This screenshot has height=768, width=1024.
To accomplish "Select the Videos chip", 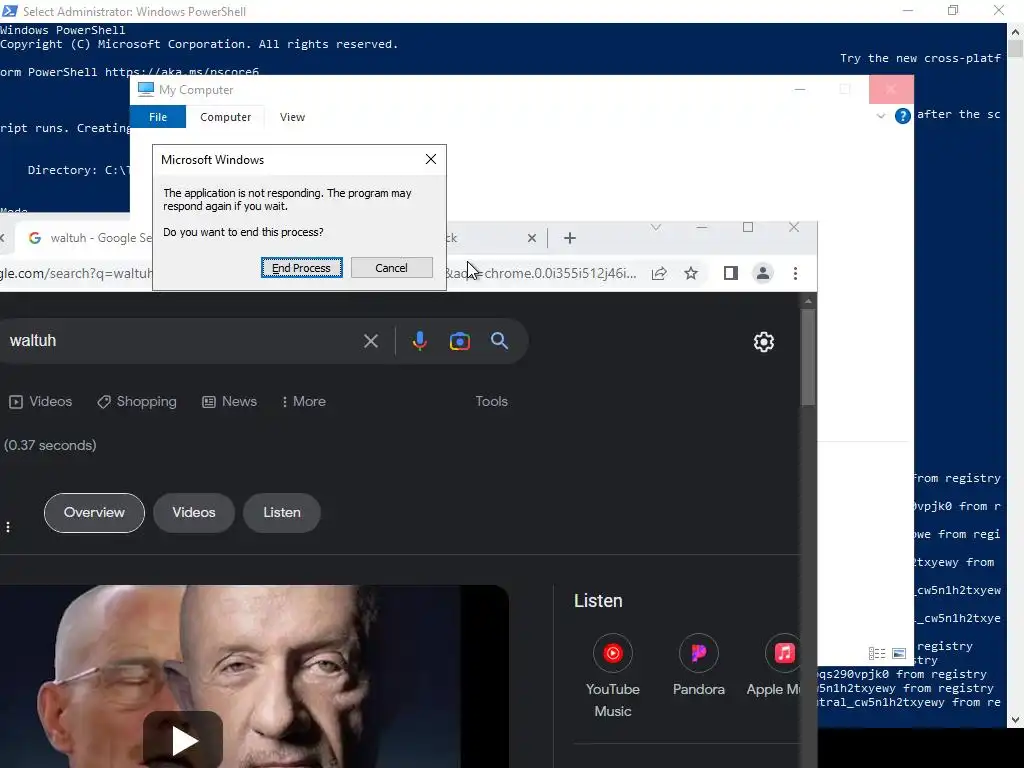I will [x=193, y=513].
